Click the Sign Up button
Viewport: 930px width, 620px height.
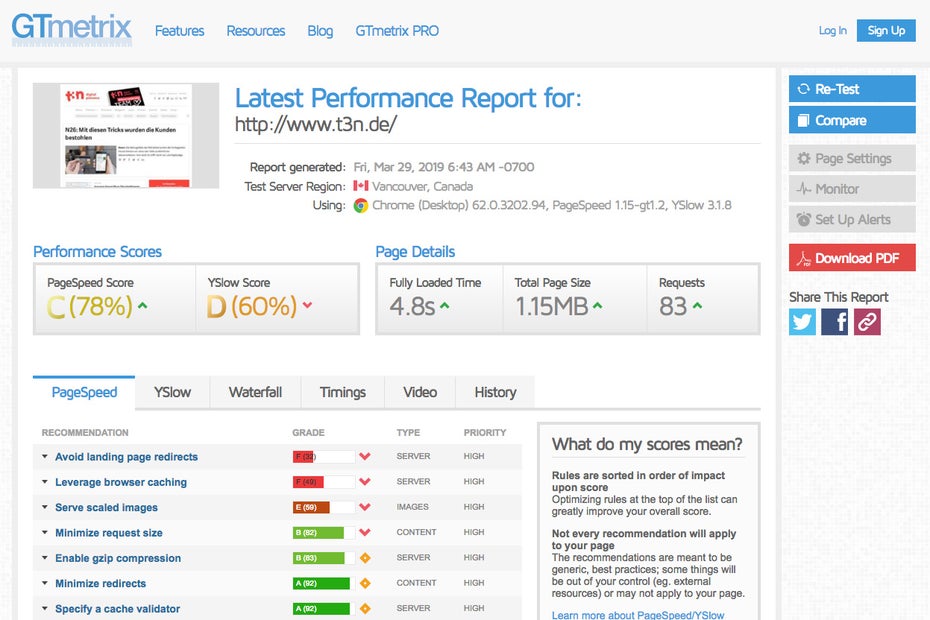[x=886, y=30]
